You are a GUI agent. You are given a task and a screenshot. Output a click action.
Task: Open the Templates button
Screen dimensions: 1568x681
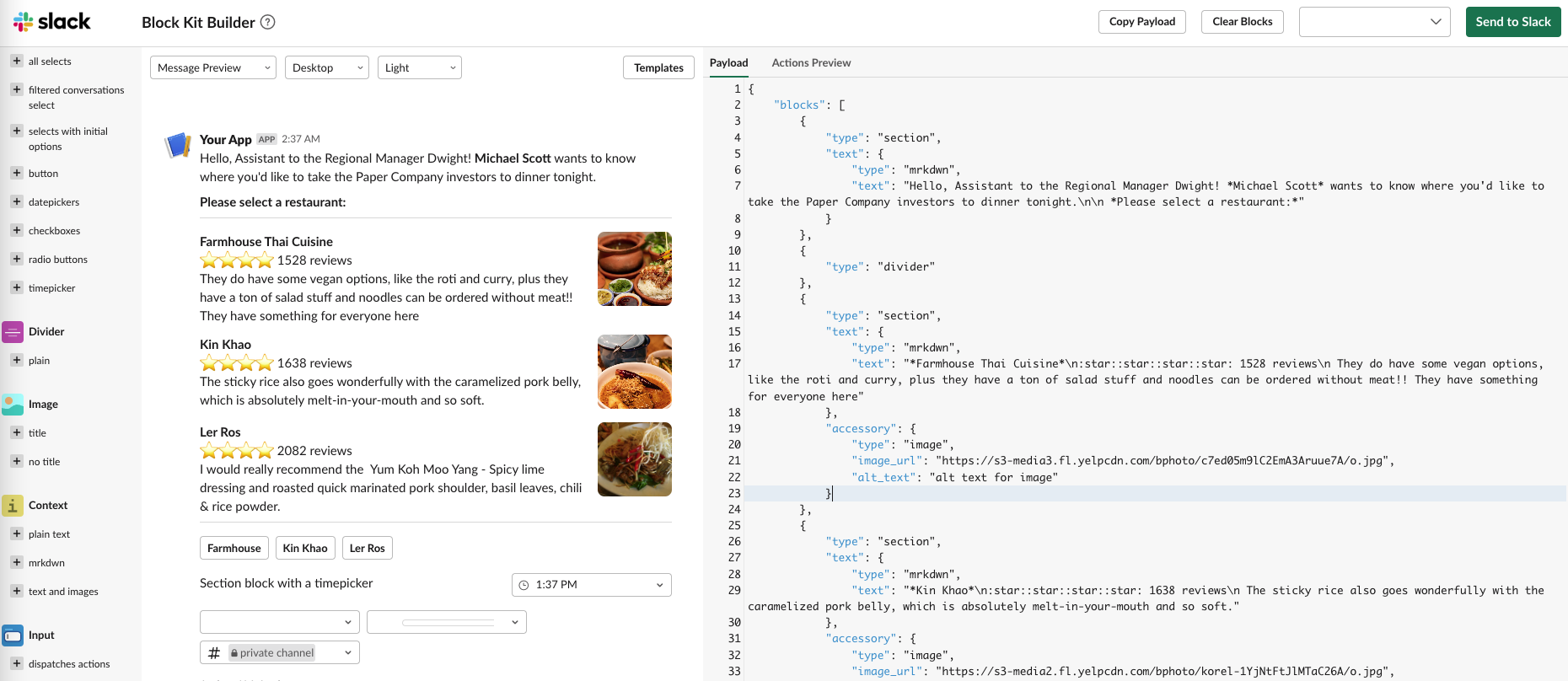point(659,67)
